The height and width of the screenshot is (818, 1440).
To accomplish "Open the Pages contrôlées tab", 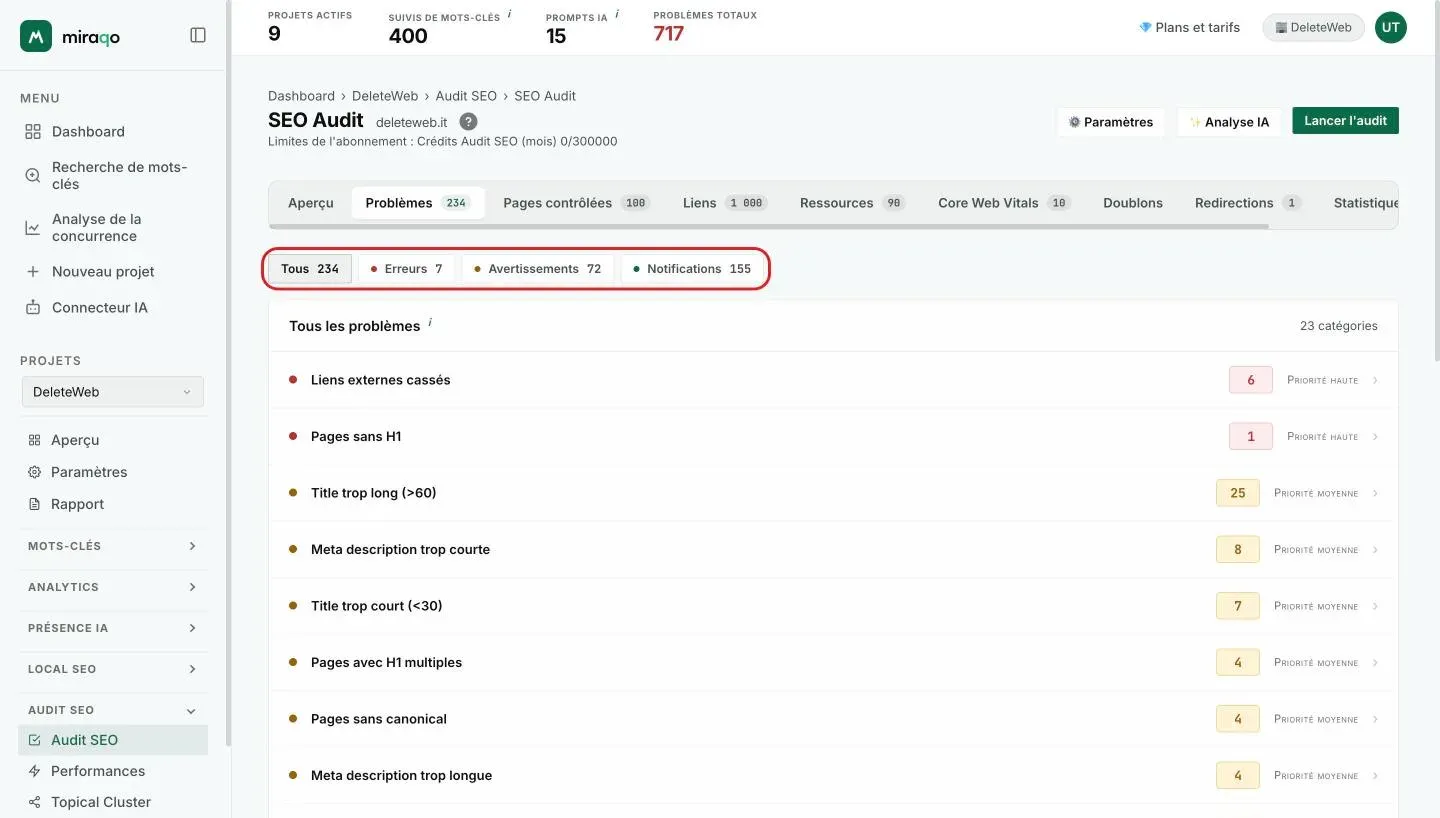I will point(577,203).
